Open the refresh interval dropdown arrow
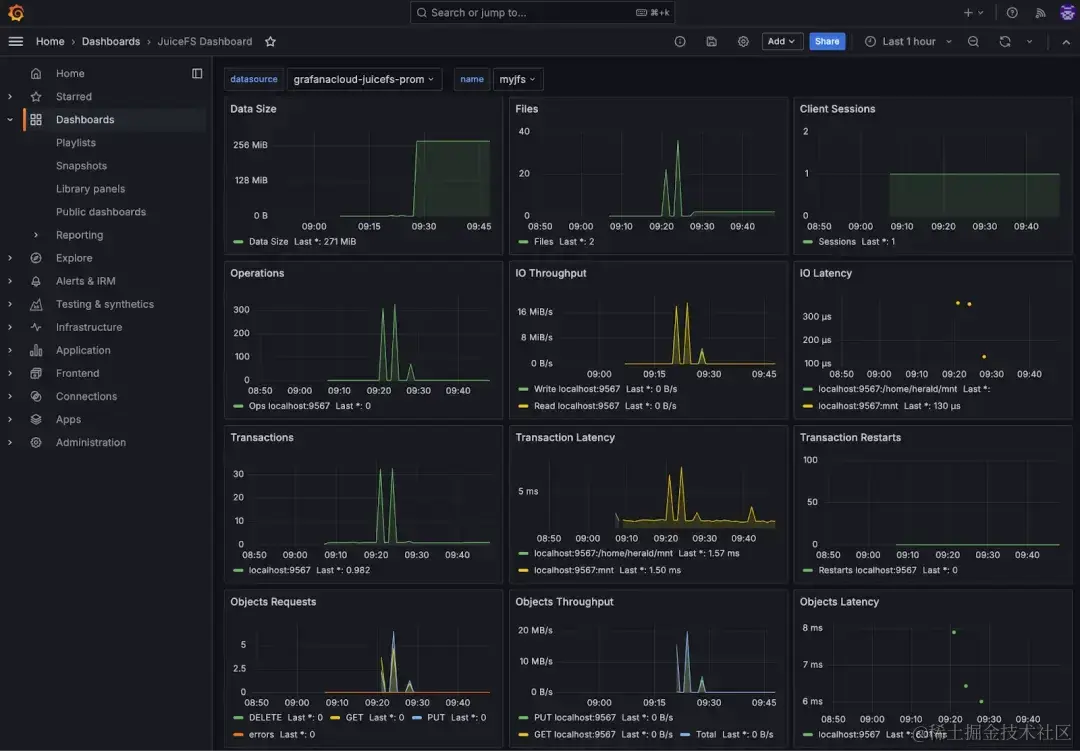Viewport: 1080px width, 751px height. point(1029,41)
